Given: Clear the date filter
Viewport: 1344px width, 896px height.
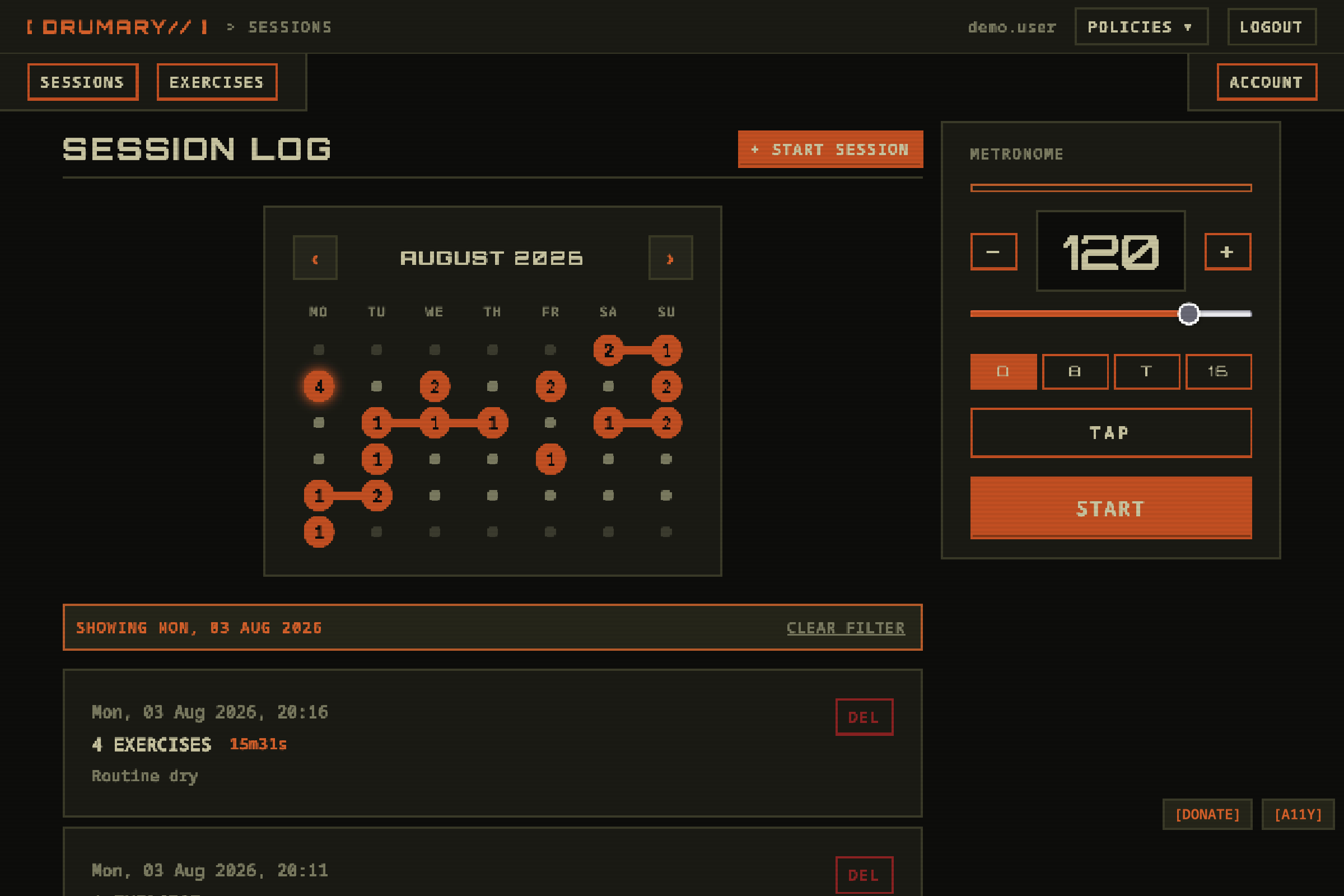Looking at the screenshot, I should 846,627.
